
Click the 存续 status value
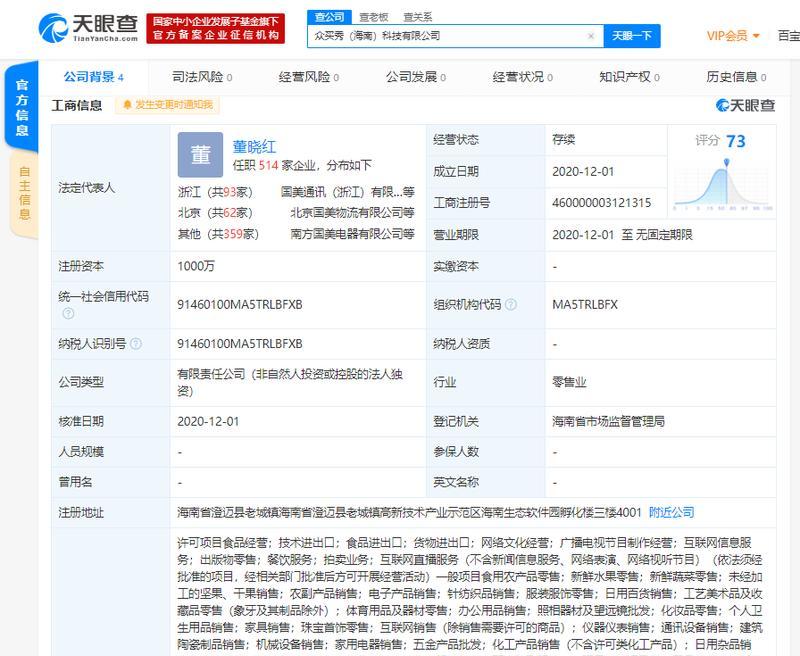pos(563,140)
